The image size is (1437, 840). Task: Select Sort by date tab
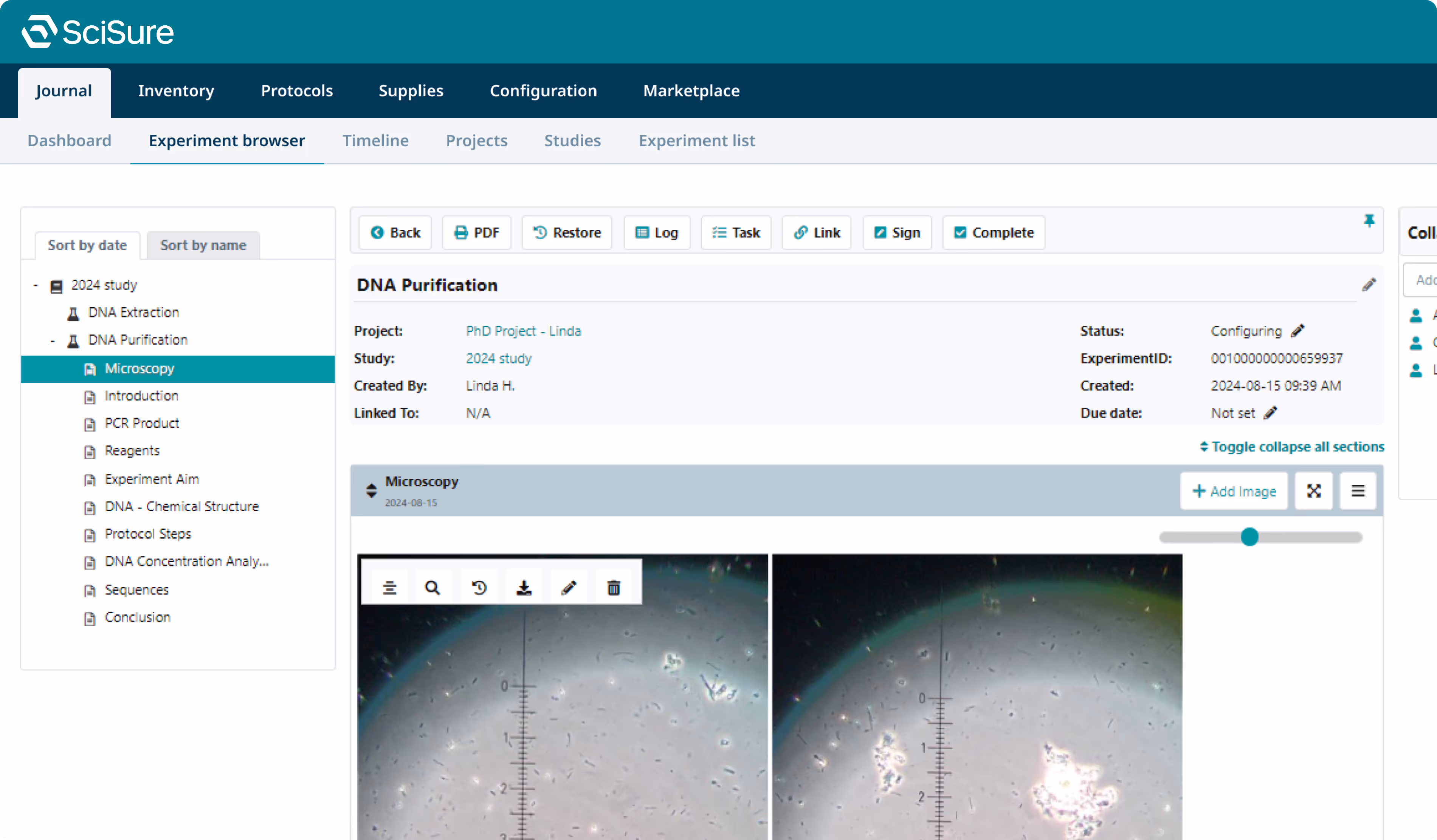tap(87, 245)
